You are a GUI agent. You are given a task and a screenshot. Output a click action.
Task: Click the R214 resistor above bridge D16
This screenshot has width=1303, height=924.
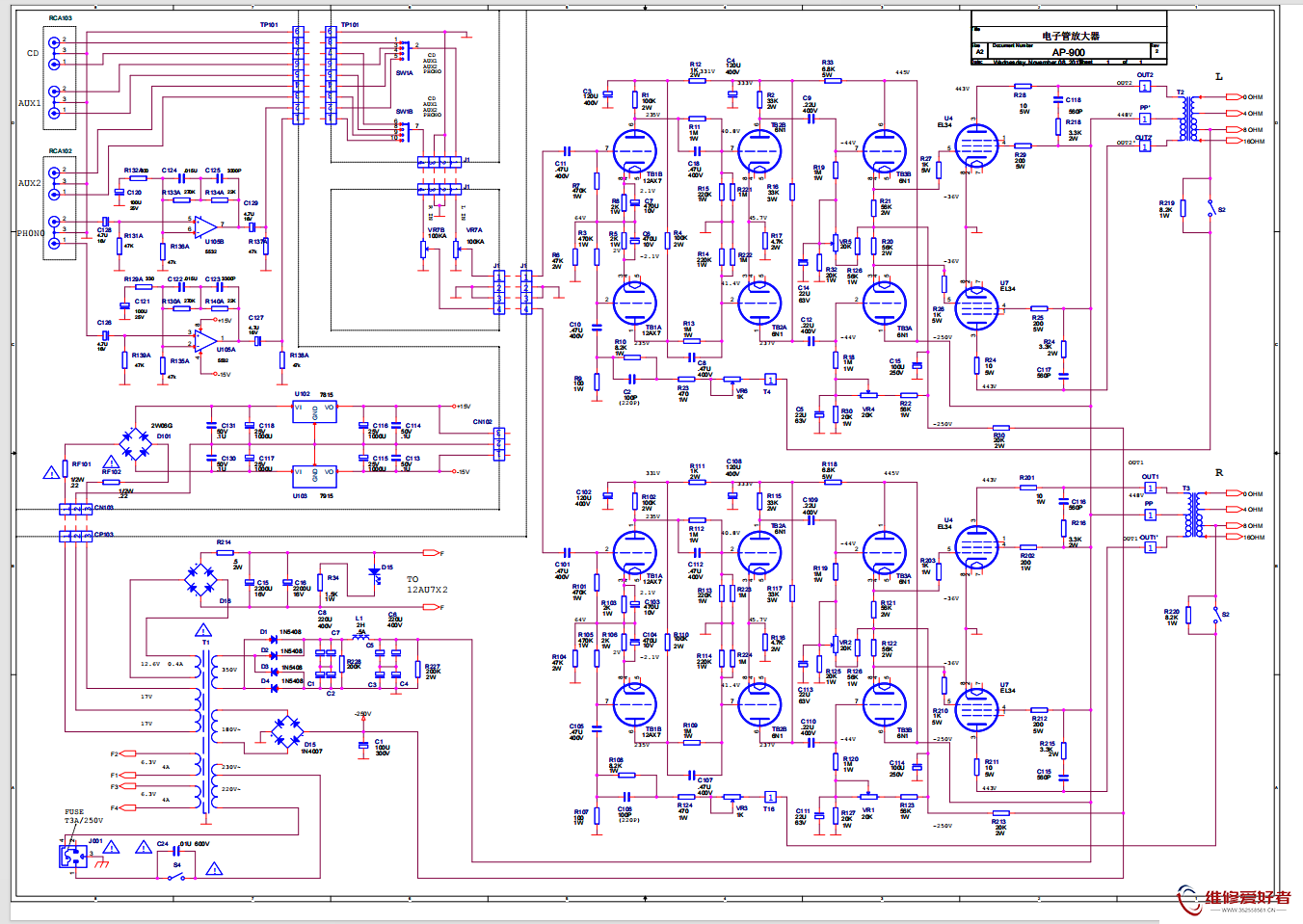coord(224,552)
